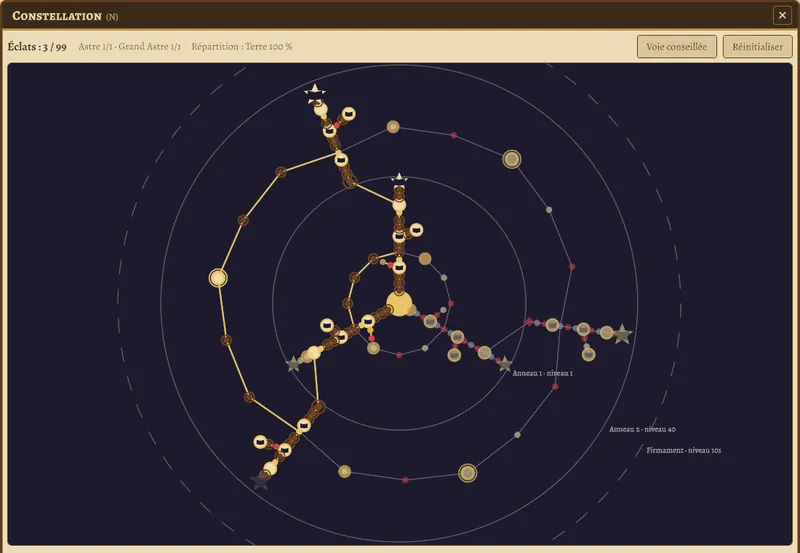
Task: Click bright node directly below the central white star
Action: 399,205
